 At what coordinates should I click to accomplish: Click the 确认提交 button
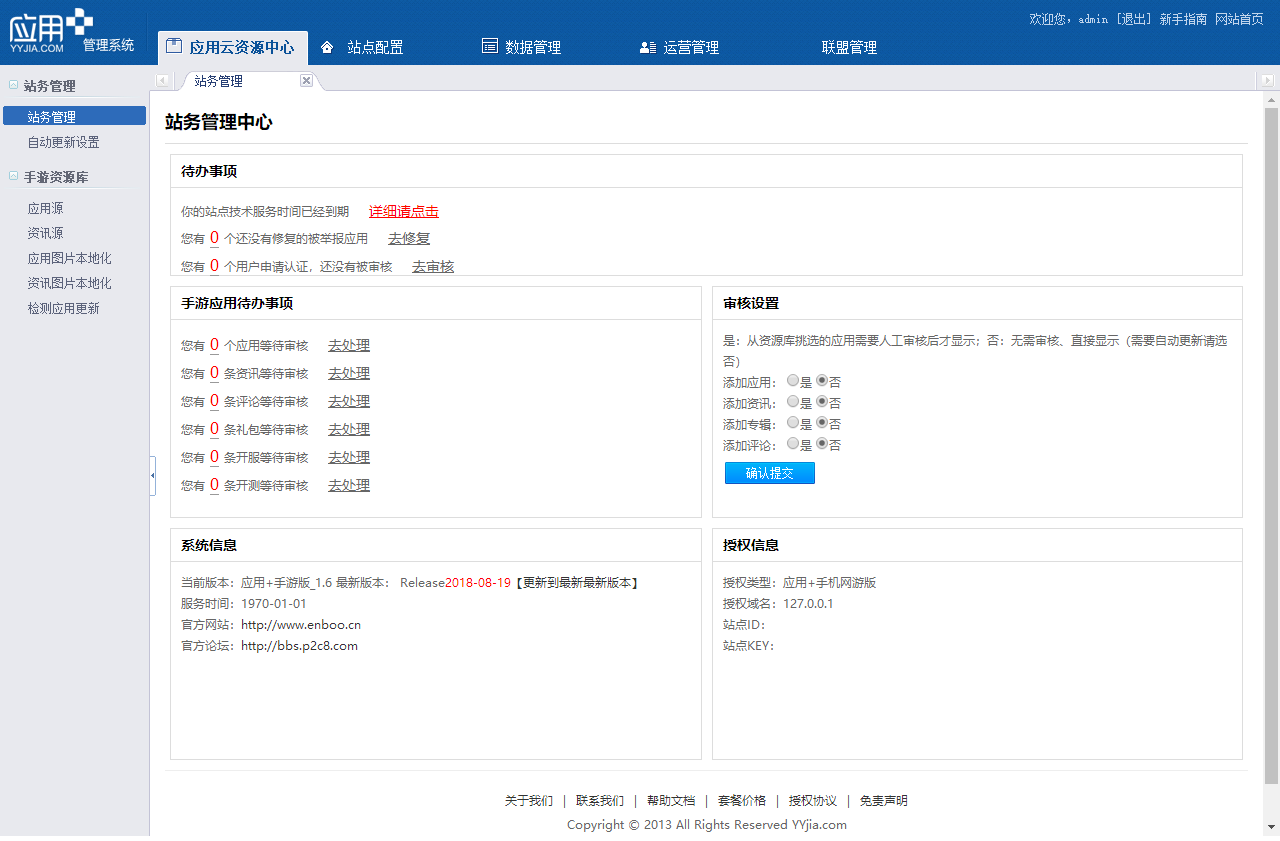tap(770, 473)
